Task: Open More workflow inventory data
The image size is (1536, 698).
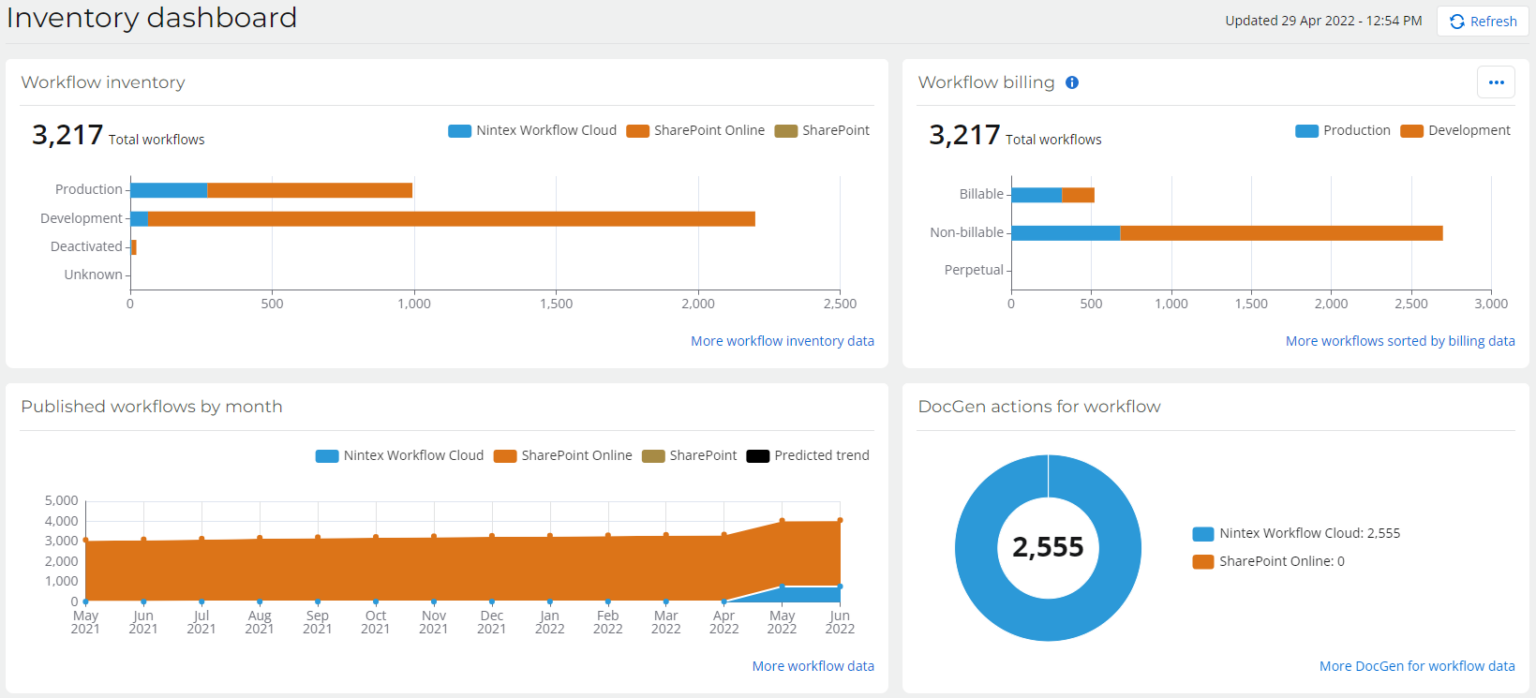Action: pyautogui.click(x=782, y=341)
